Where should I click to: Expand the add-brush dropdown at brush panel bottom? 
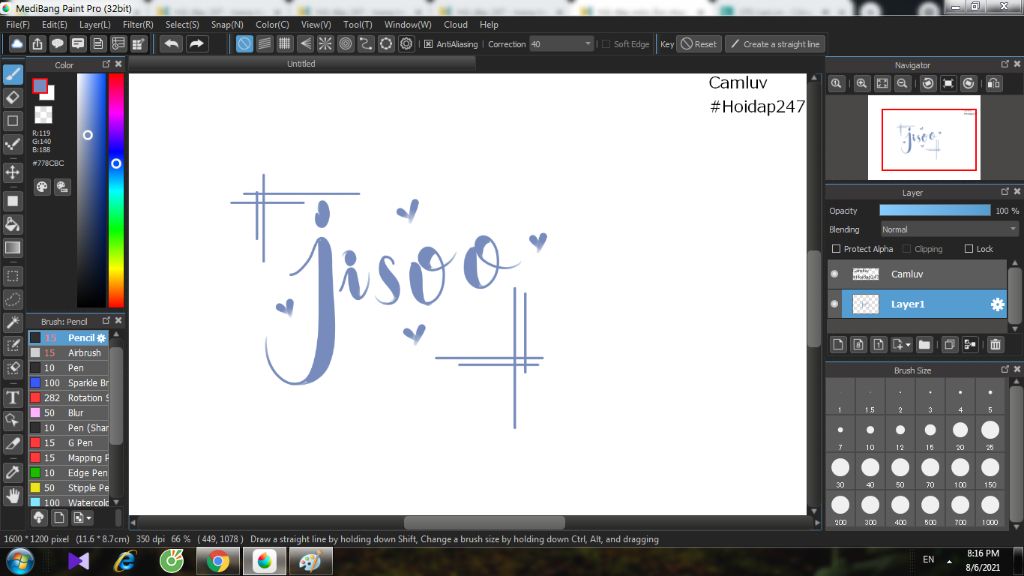(89, 518)
